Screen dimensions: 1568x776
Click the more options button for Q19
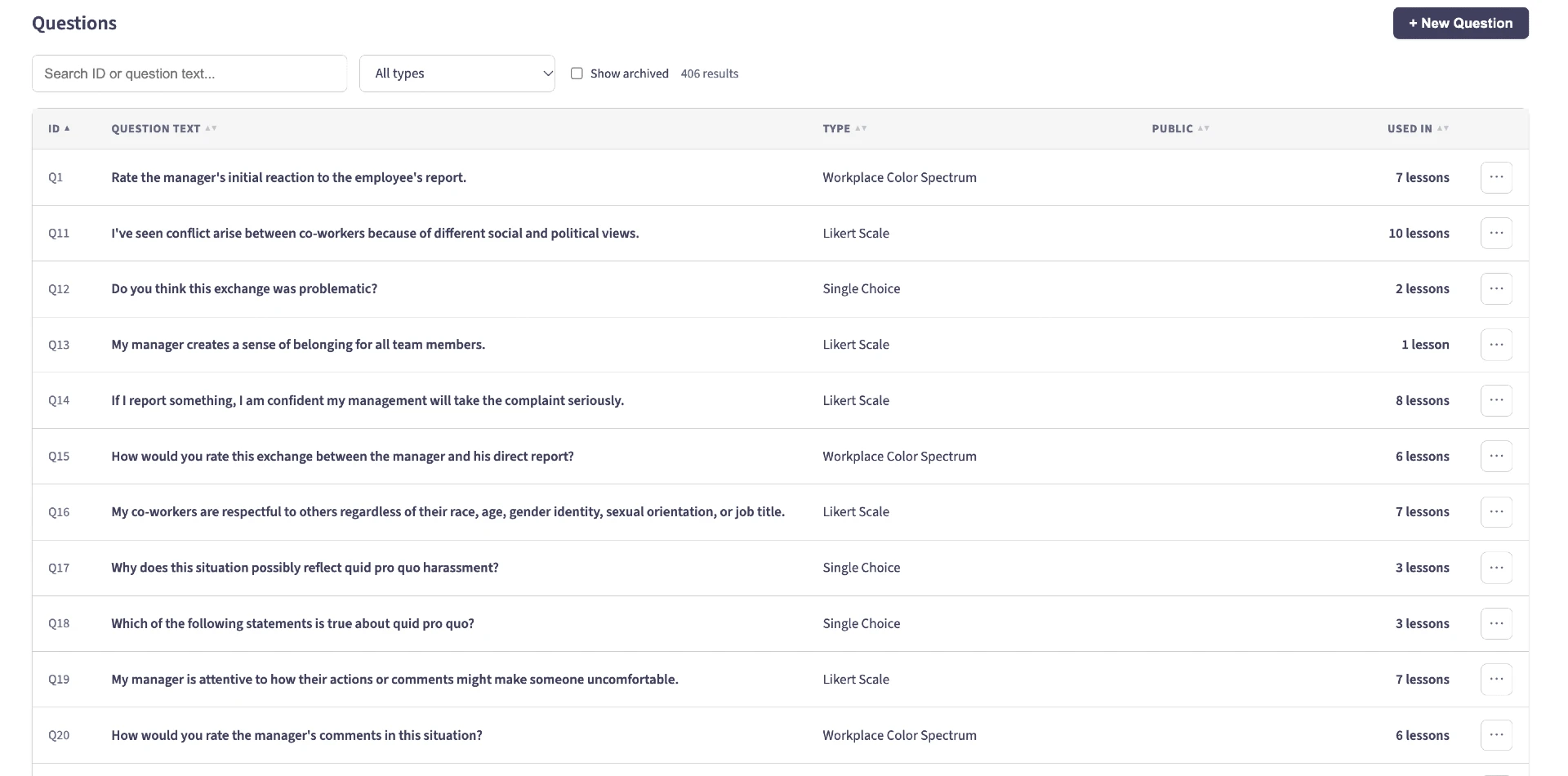(1496, 679)
